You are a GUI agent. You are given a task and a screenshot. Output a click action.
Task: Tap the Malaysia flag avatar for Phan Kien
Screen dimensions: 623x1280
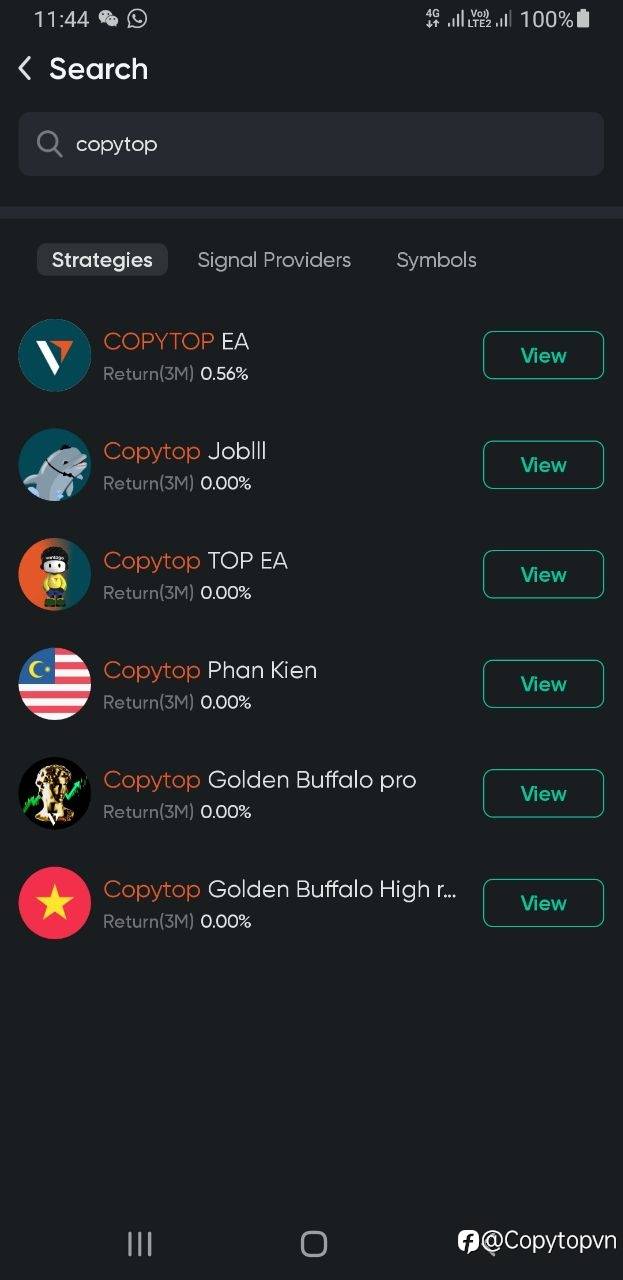(x=55, y=684)
